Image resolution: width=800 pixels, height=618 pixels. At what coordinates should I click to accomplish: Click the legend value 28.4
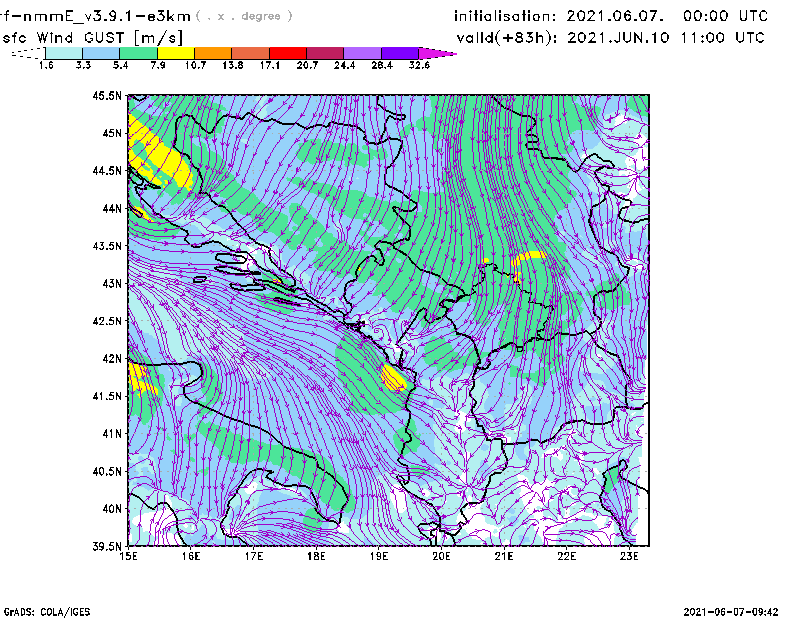382,65
